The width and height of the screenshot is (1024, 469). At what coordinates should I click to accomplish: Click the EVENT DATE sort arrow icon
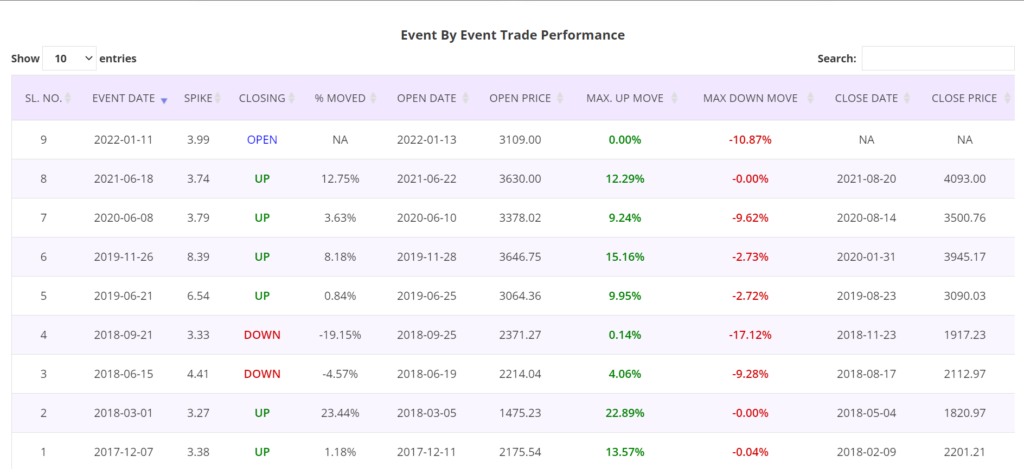164,99
